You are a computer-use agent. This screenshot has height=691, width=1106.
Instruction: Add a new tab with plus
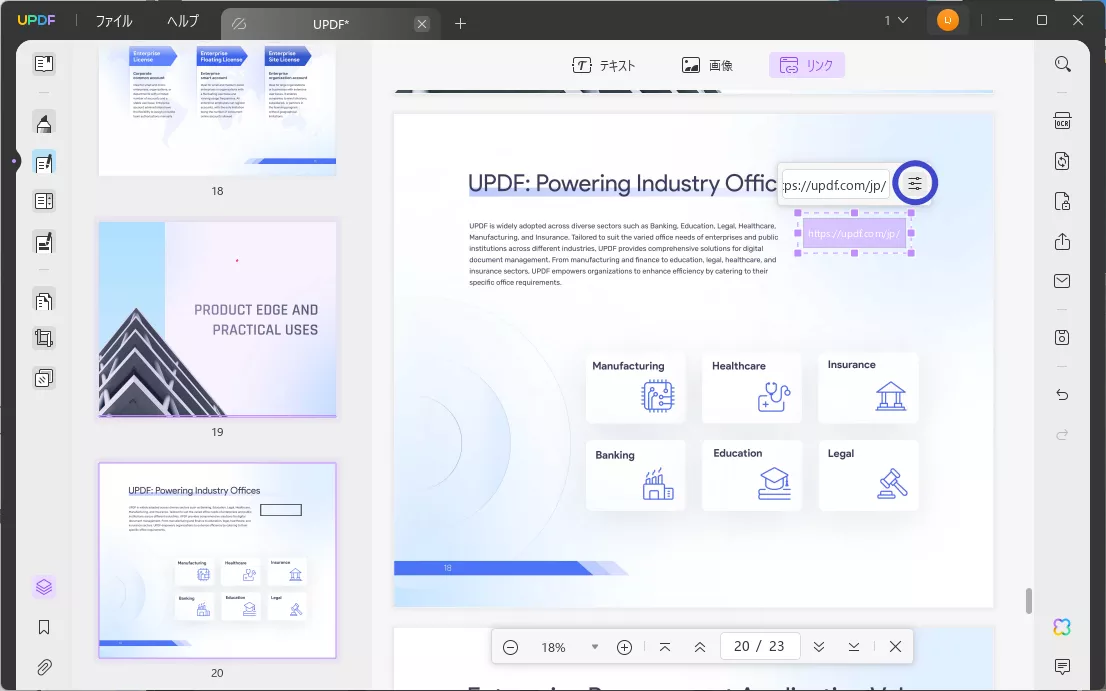[x=461, y=24]
